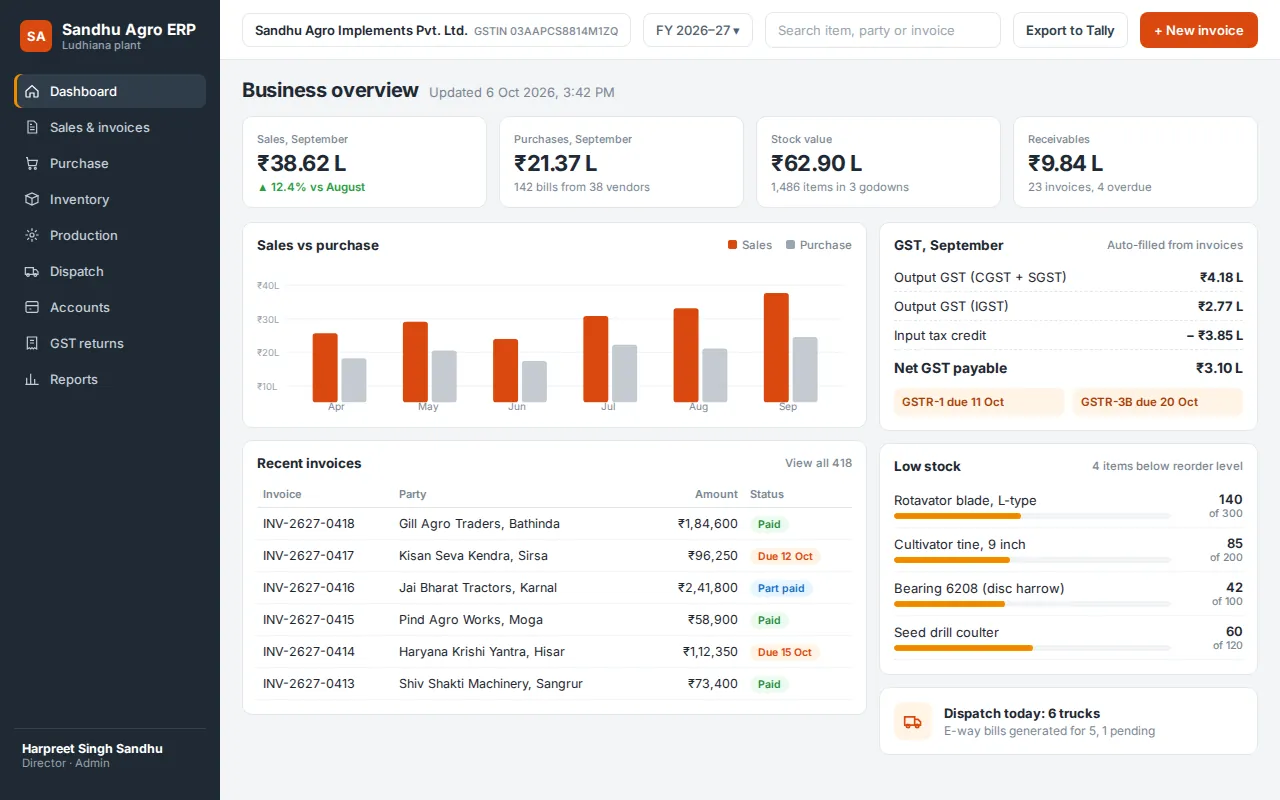
Task: Open invoice INV-2627-0414
Action: click(309, 652)
